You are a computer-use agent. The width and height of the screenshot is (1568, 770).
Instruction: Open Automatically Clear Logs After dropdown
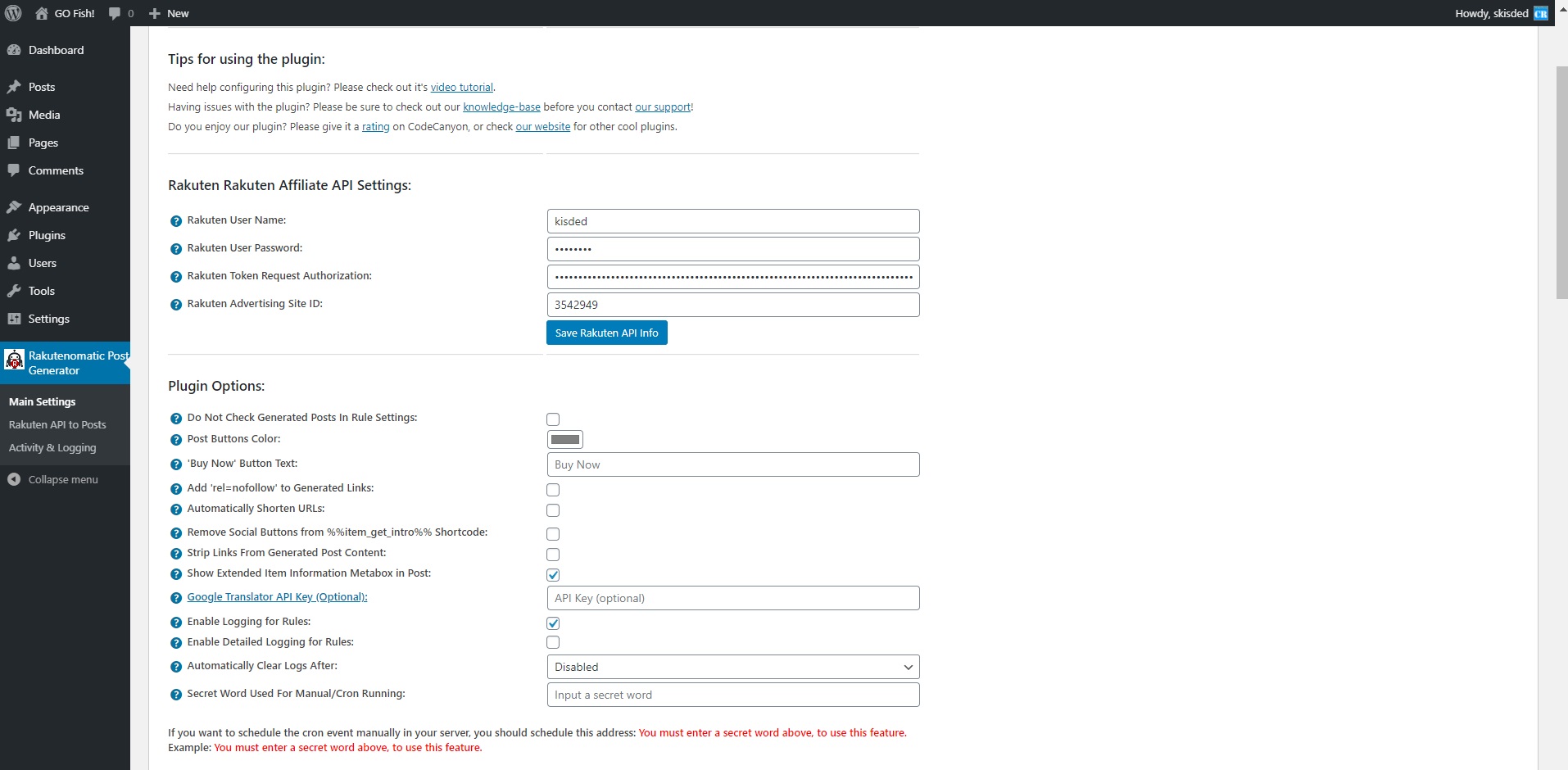tap(732, 667)
